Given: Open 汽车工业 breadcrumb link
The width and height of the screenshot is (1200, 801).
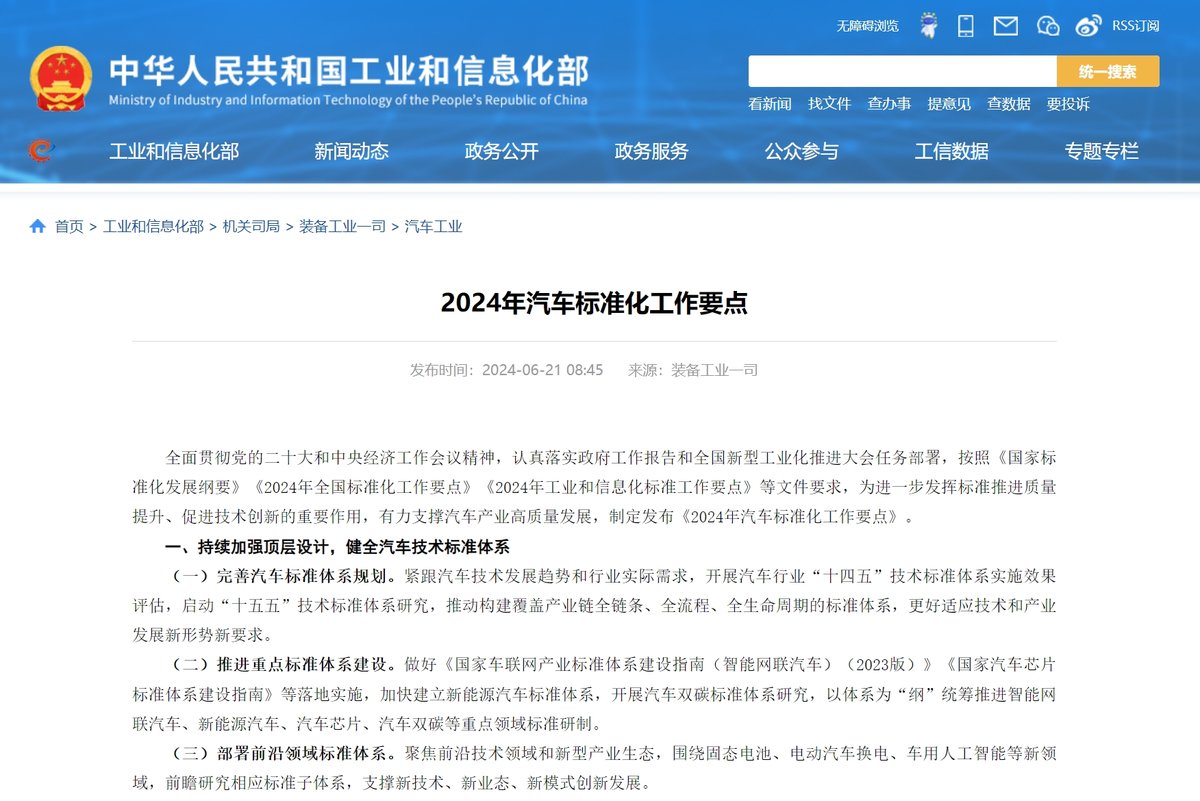Looking at the screenshot, I should click(433, 227).
